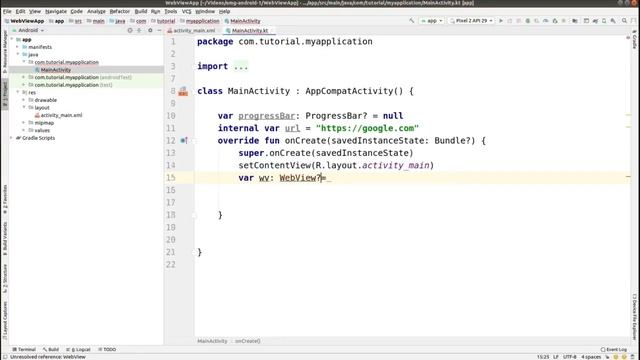Click the LF line separator indicator
The image size is (640, 360).
pyautogui.click(x=556, y=357)
